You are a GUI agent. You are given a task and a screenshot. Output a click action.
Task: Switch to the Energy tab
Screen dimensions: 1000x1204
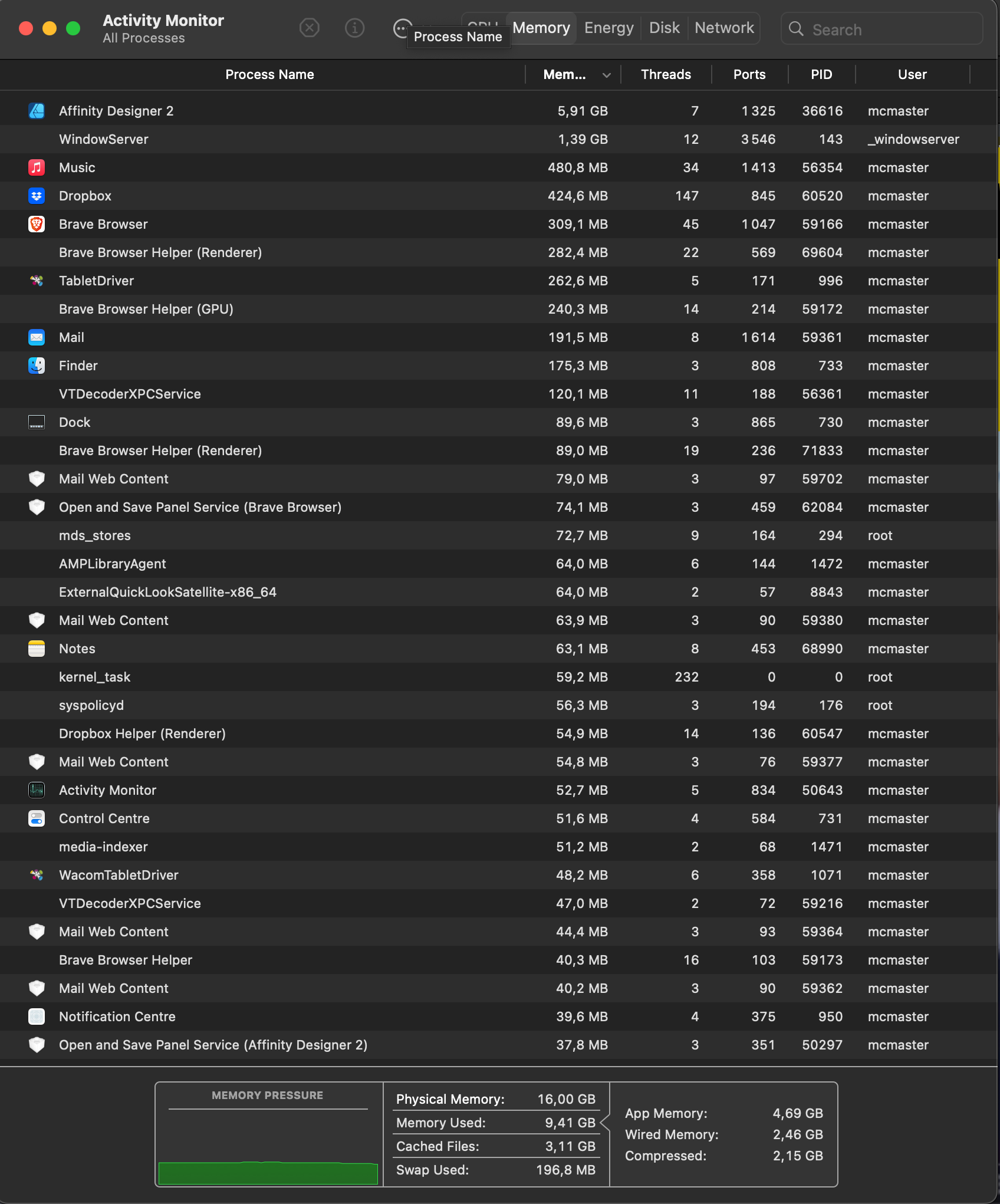608,28
